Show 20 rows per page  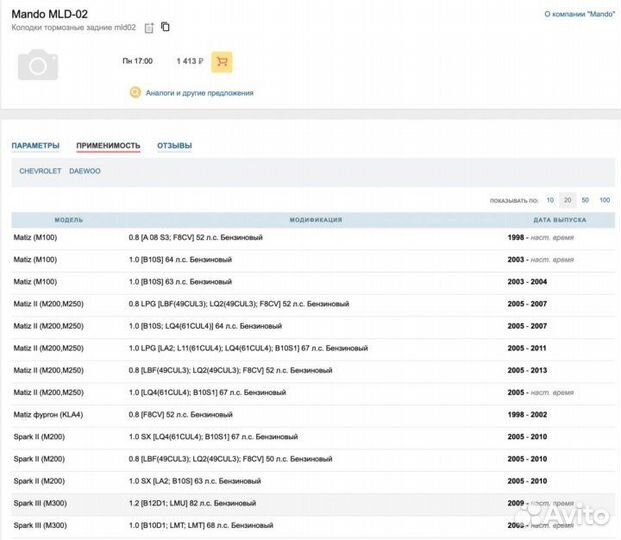[x=567, y=200]
